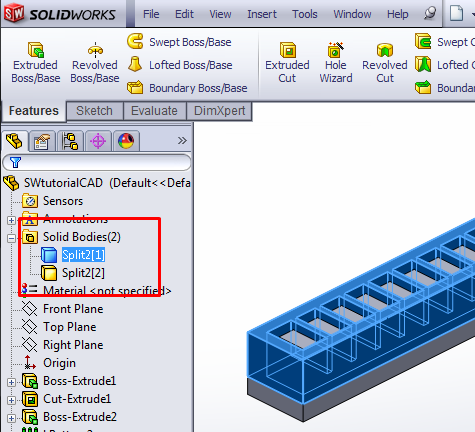Click the Front Plane icon
This screenshot has width=475, height=432.
pos(30,309)
